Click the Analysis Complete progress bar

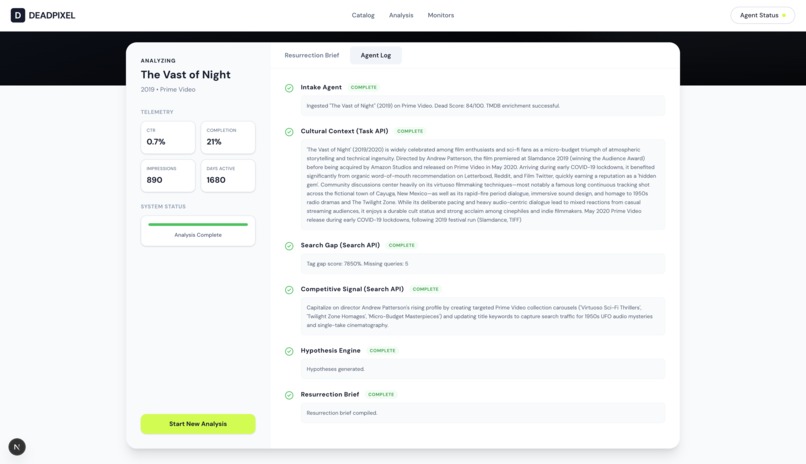(198, 225)
